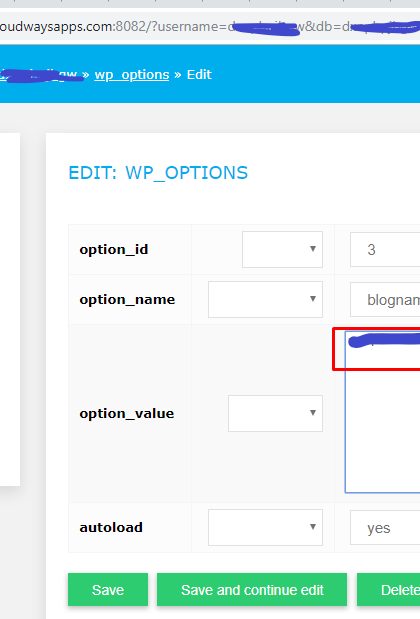Click the browser address bar URL
The height and width of the screenshot is (619, 420).
210,26
